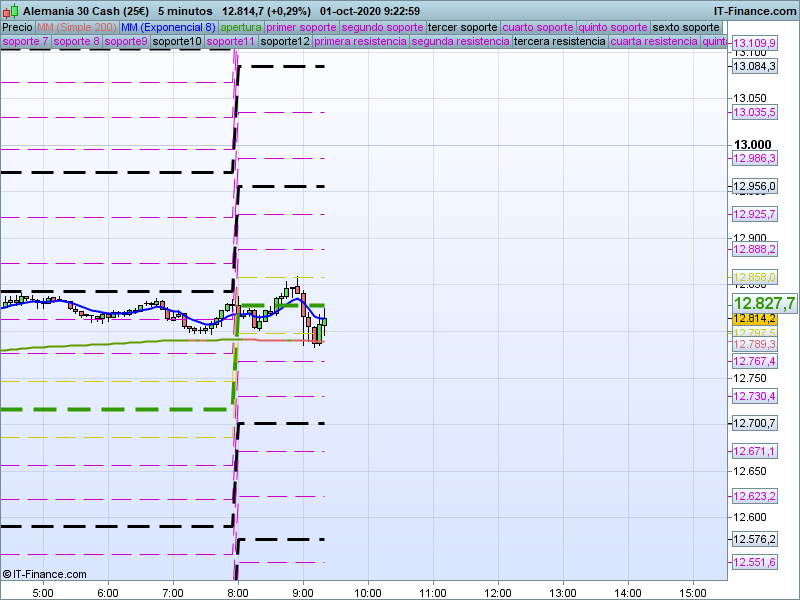Click the segundo soporte legend label

382,28
